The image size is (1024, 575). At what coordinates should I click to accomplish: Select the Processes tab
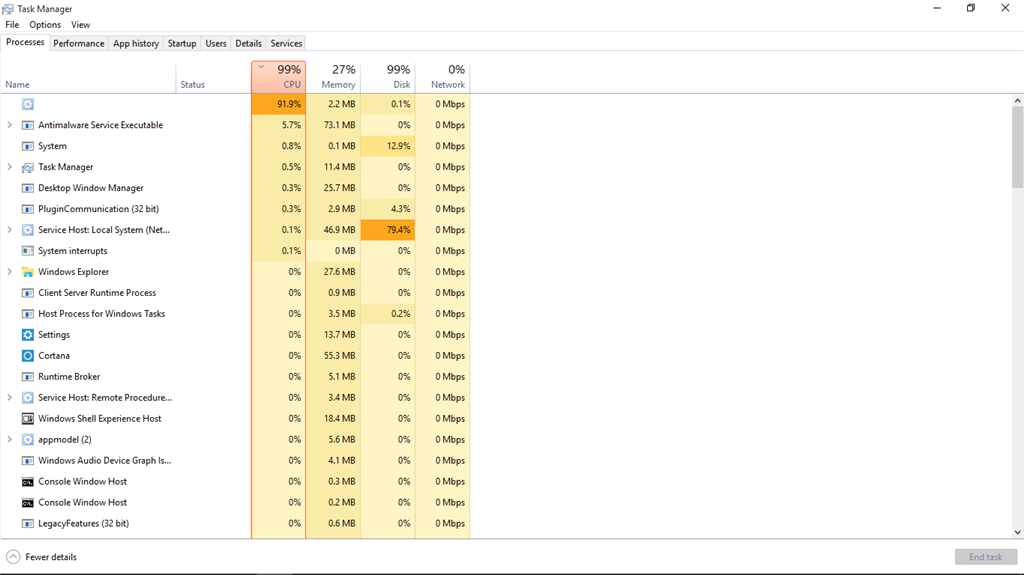(25, 42)
